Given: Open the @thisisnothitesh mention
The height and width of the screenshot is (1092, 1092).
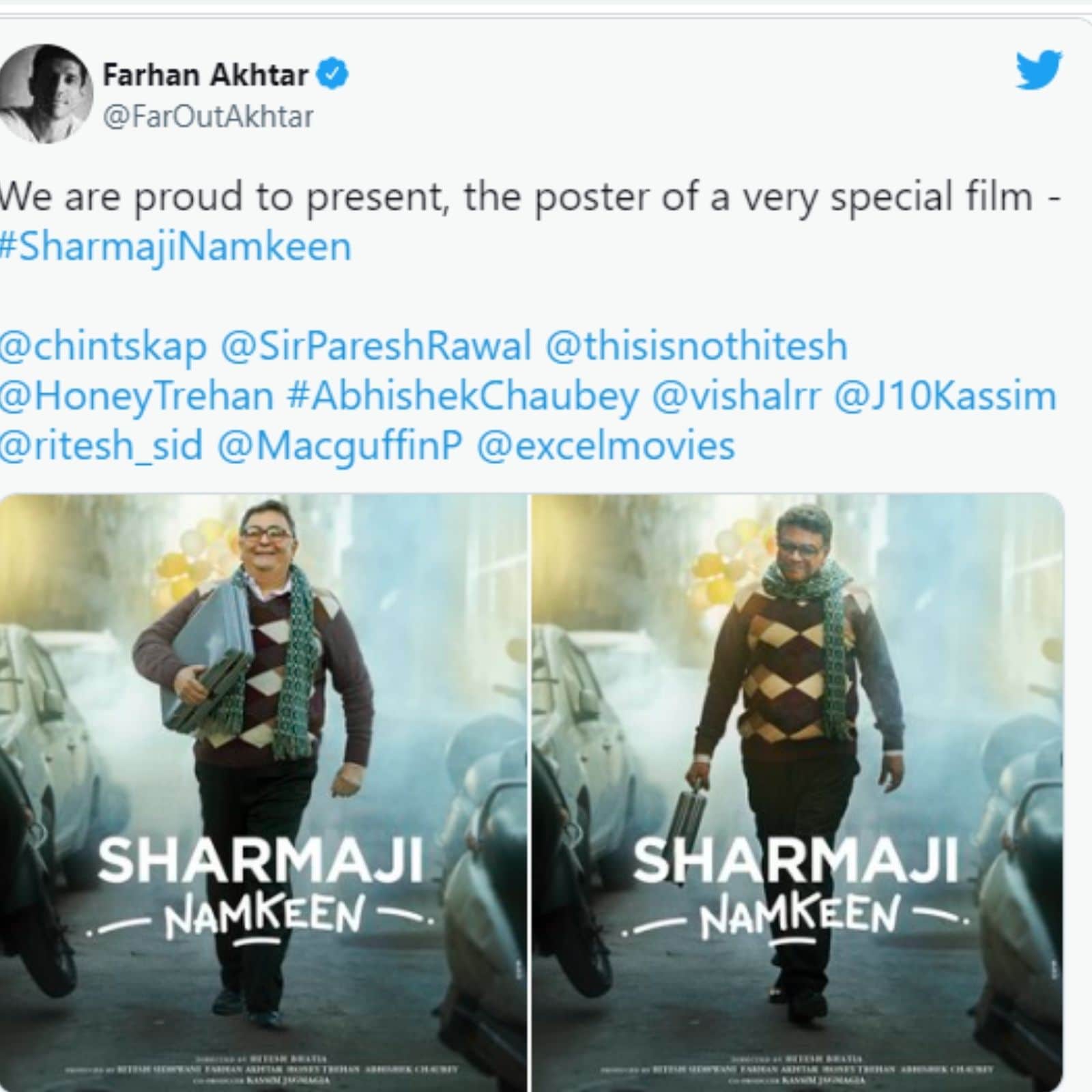Looking at the screenshot, I should click(x=697, y=346).
